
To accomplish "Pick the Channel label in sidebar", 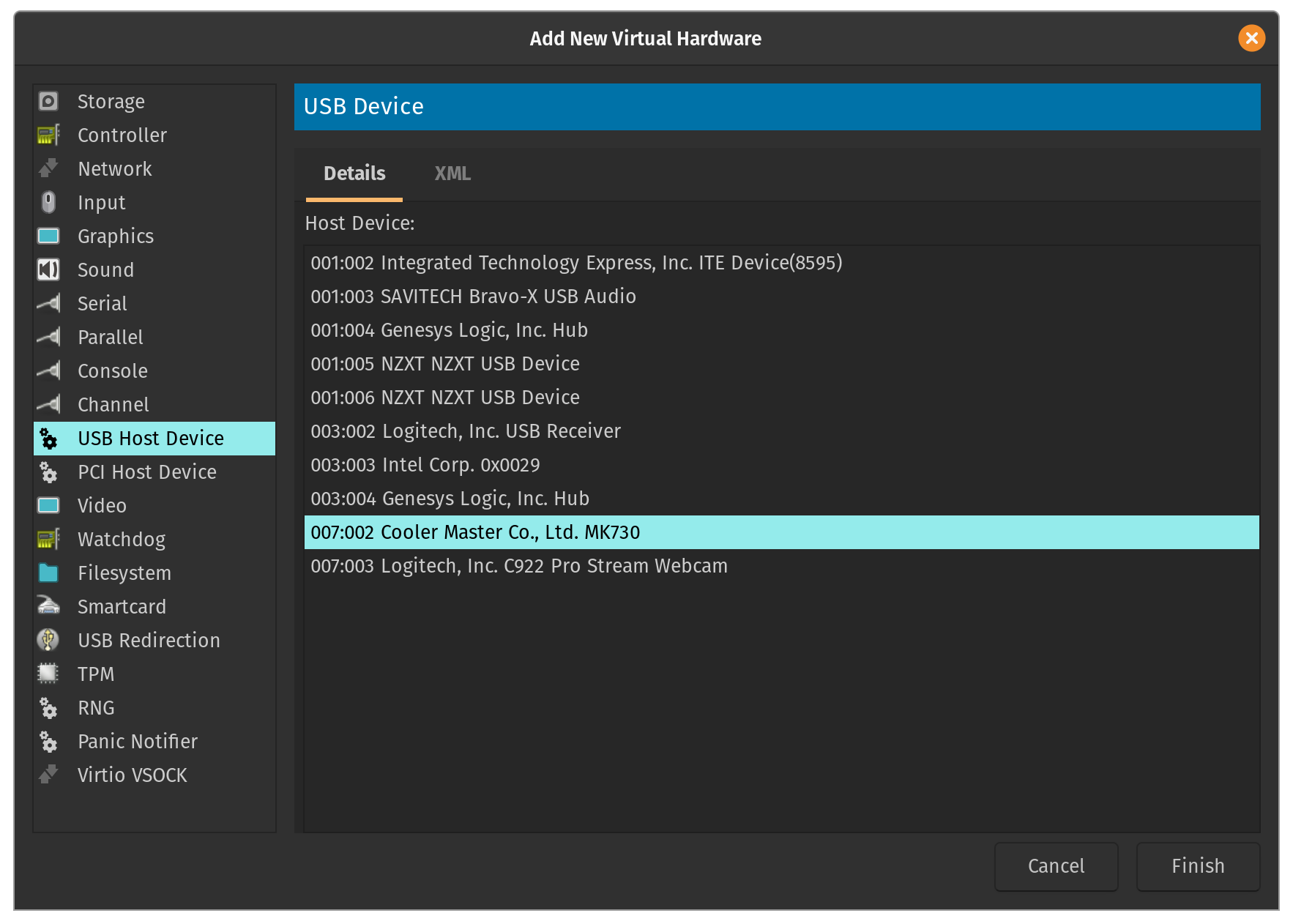I will click(x=113, y=405).
